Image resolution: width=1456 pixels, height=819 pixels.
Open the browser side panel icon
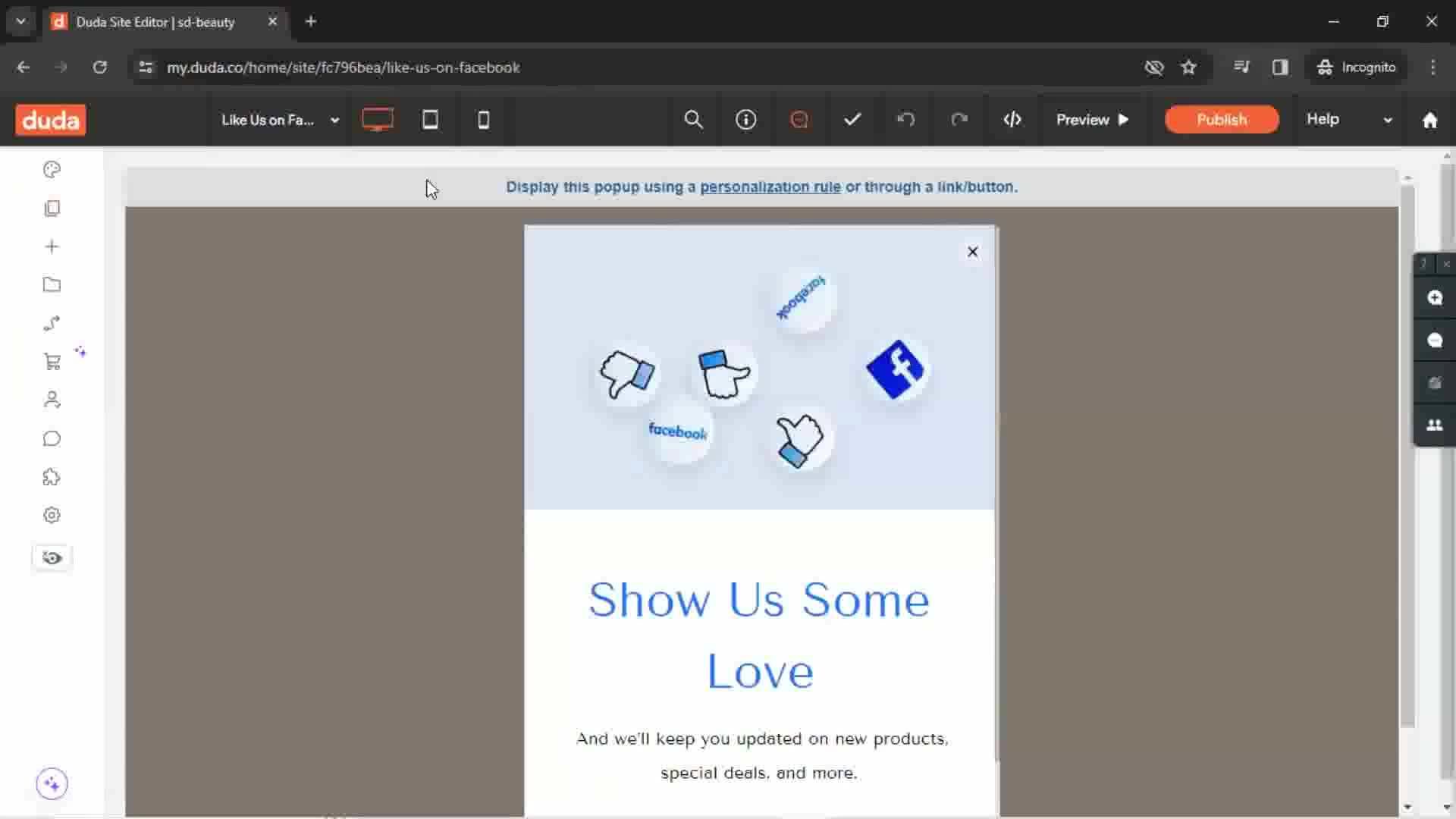(1280, 67)
